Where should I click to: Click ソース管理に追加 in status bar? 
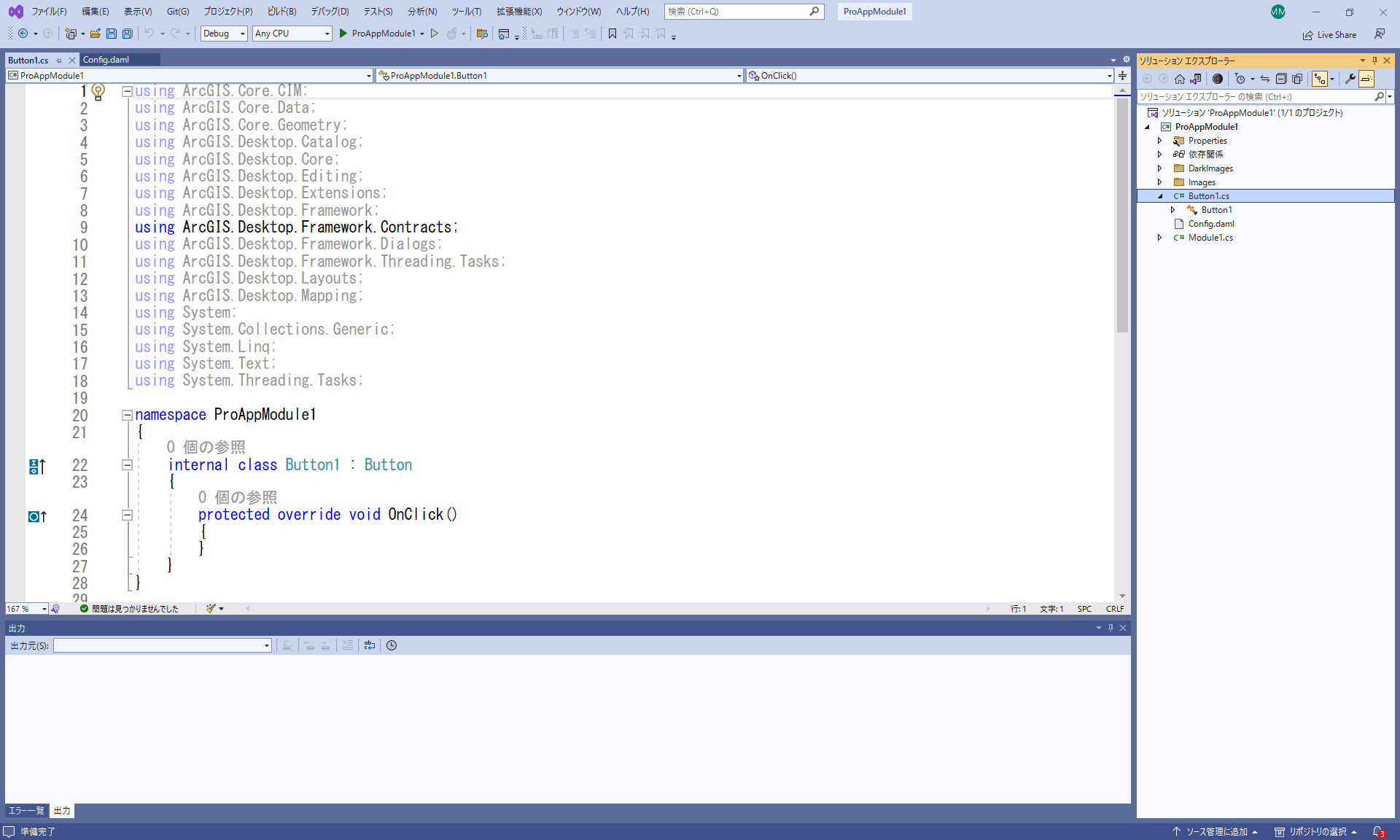click(x=1215, y=832)
